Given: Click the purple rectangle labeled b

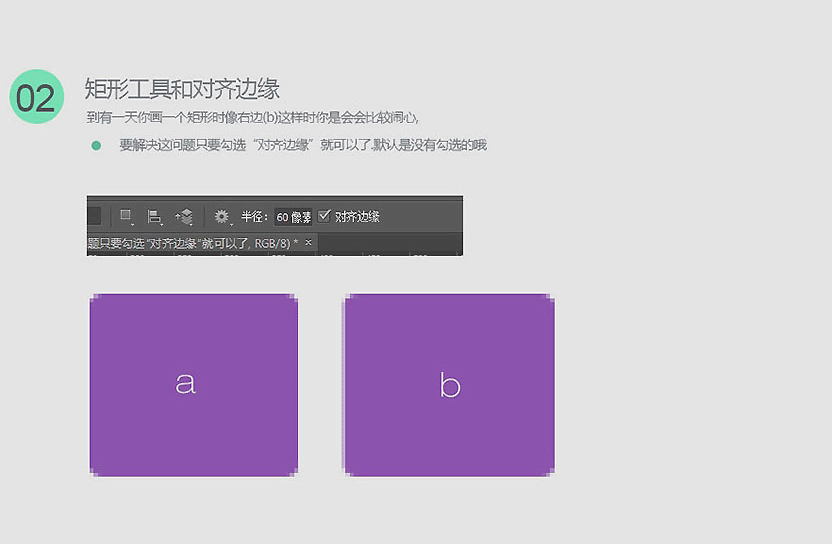Looking at the screenshot, I should pyautogui.click(x=449, y=385).
